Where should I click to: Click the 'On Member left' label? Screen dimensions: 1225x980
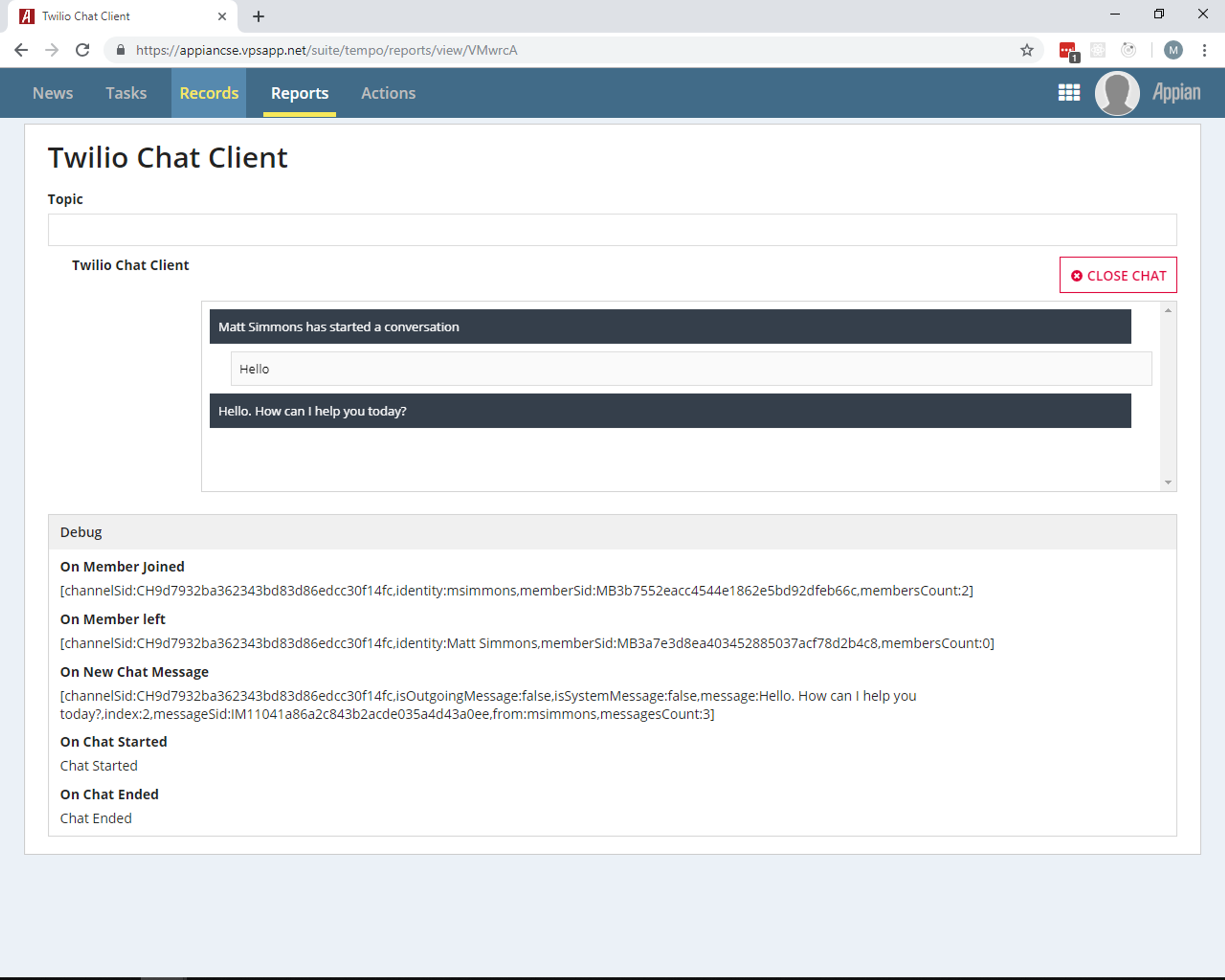tap(113, 619)
